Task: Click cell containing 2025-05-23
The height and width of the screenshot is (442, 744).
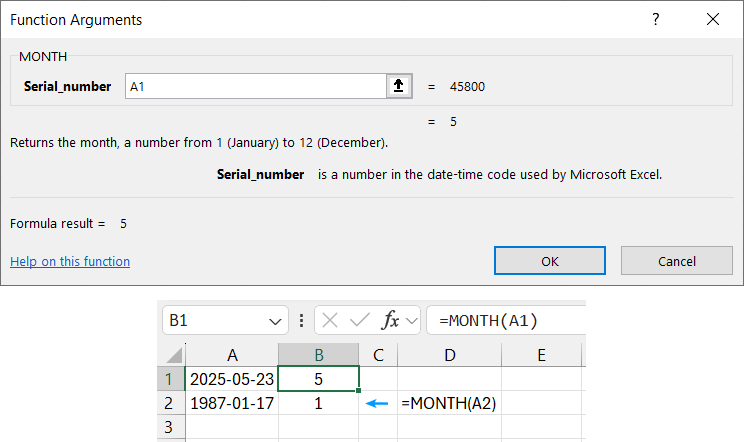Action: [x=232, y=379]
